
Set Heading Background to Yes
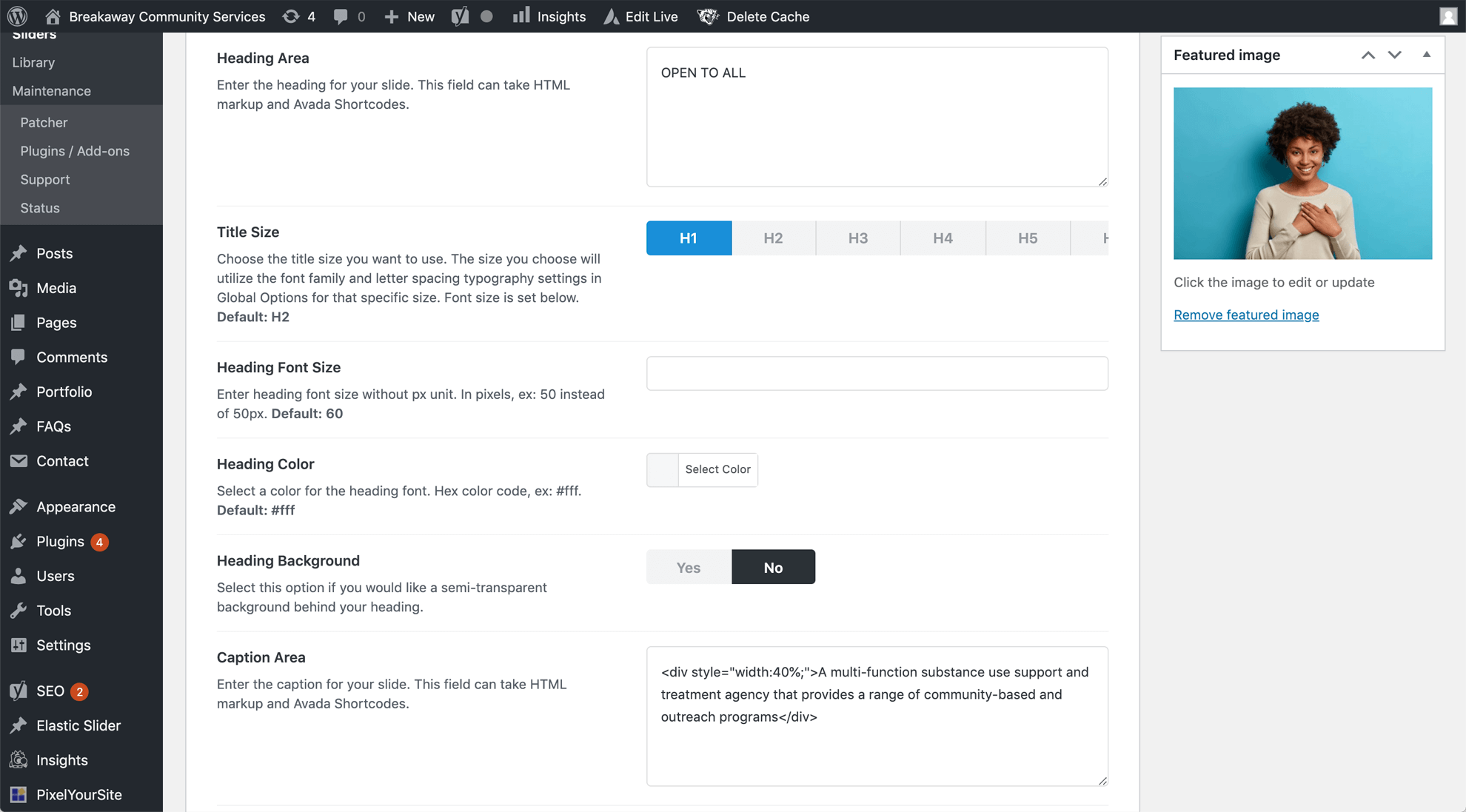[689, 567]
